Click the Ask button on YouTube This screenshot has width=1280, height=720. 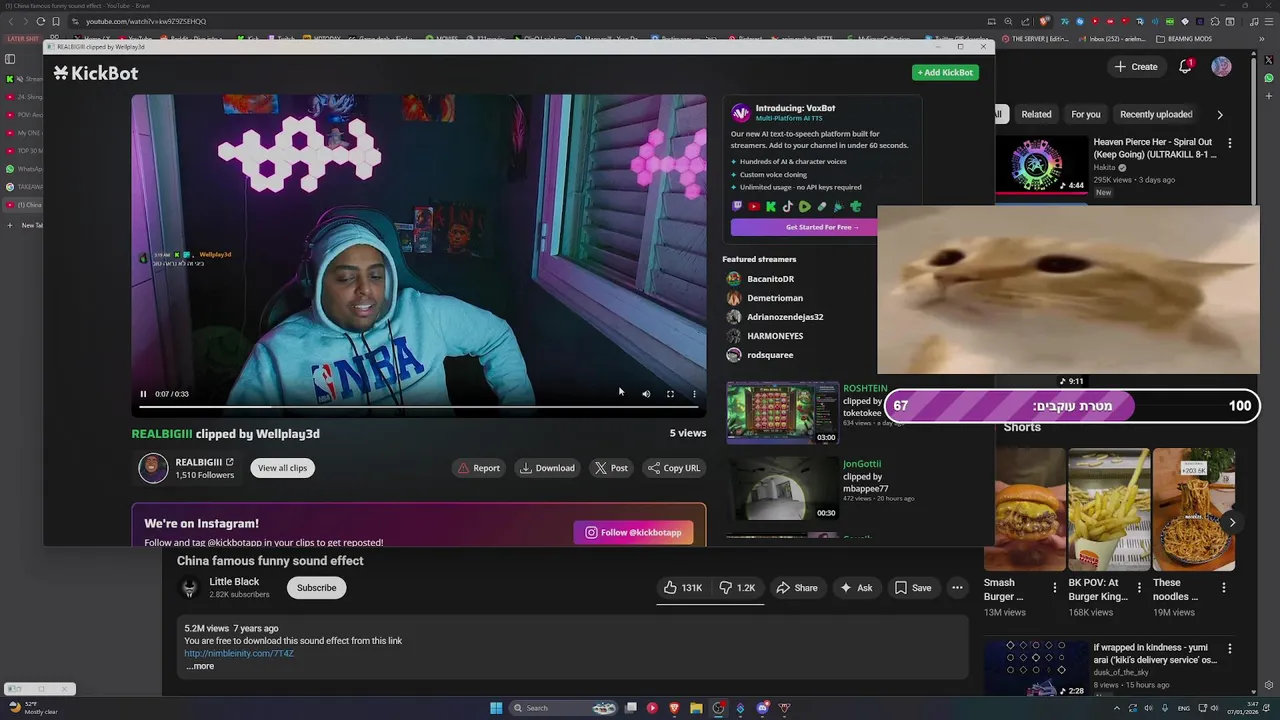pyautogui.click(x=856, y=588)
